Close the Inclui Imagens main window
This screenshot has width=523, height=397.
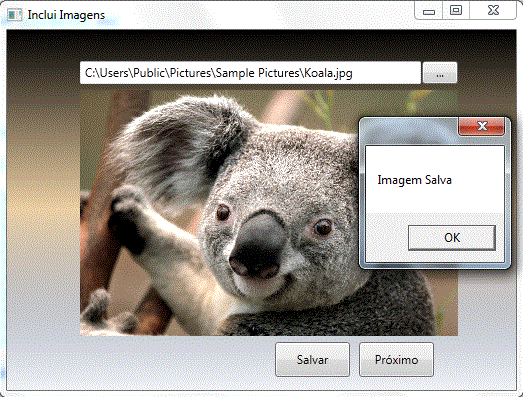[x=493, y=11]
